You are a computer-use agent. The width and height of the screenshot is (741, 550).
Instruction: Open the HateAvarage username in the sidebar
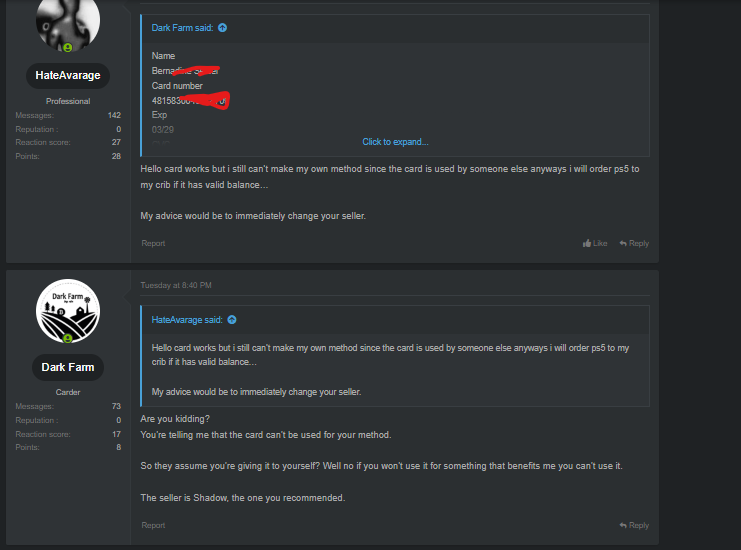(x=68, y=75)
